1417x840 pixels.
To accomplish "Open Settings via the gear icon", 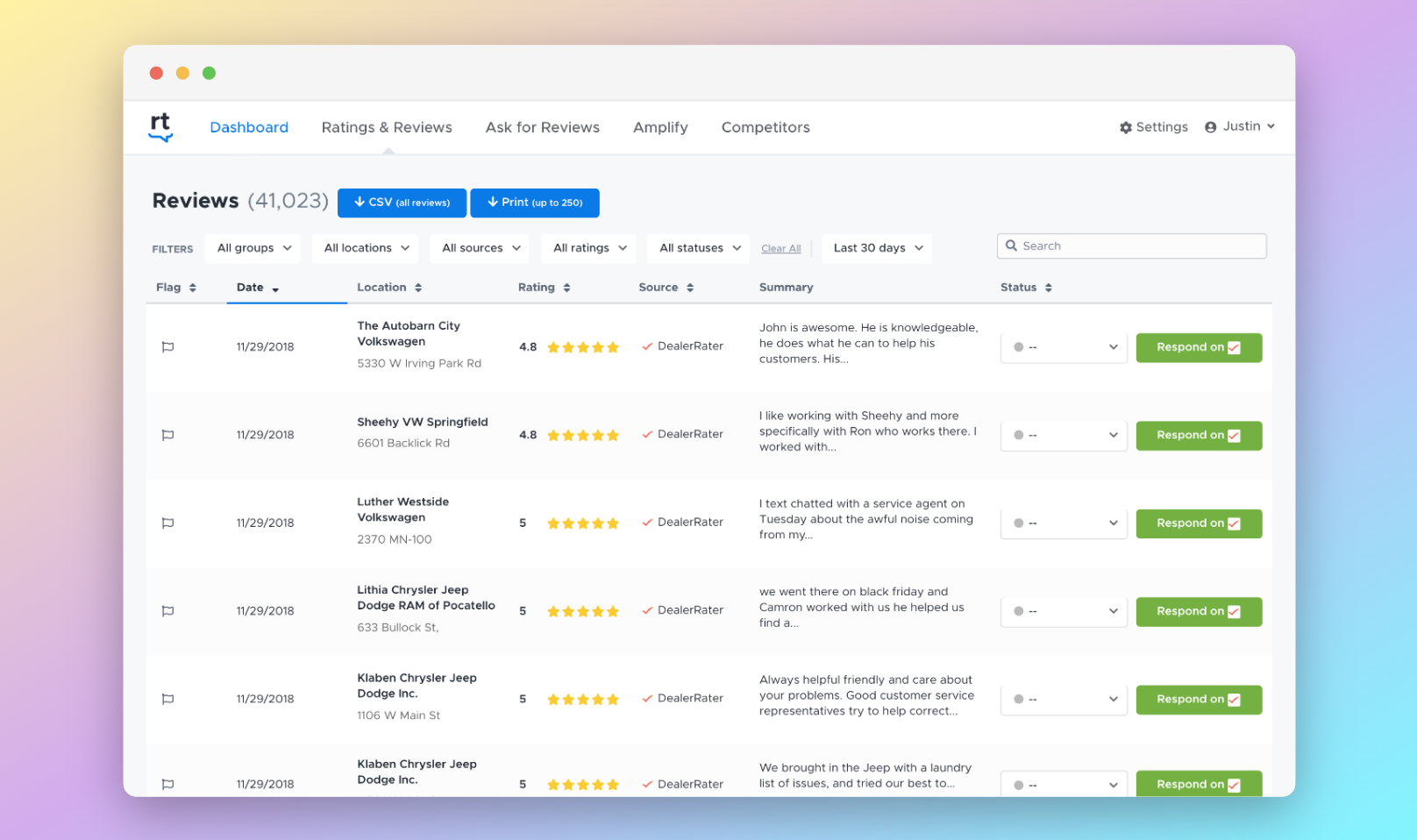I will coord(1126,128).
